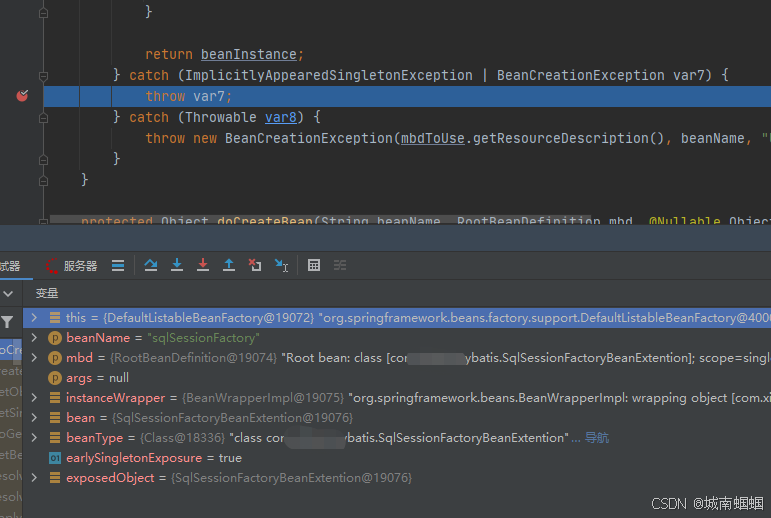The height and width of the screenshot is (518, 771).
Task: Click the instanceWrapper field icon
Action: (x=55, y=397)
